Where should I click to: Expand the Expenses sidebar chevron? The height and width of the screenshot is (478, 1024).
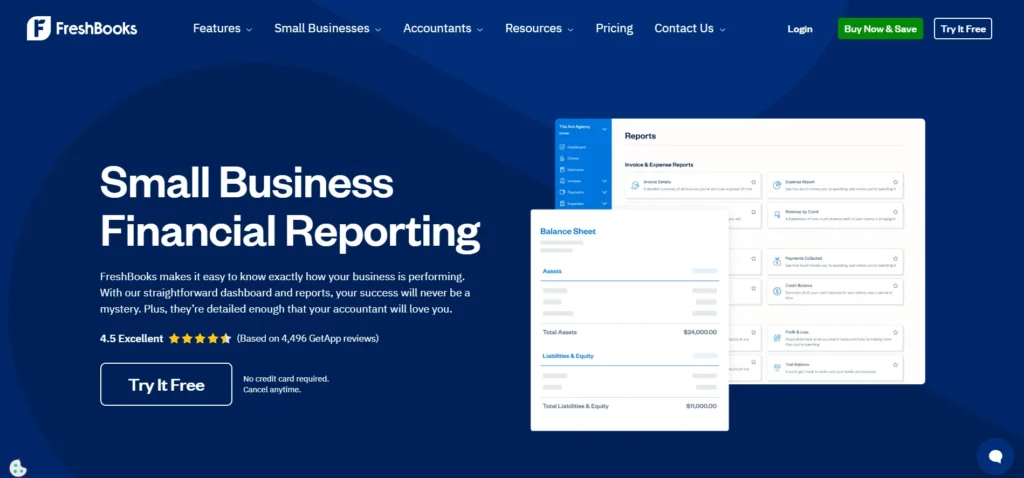point(604,203)
